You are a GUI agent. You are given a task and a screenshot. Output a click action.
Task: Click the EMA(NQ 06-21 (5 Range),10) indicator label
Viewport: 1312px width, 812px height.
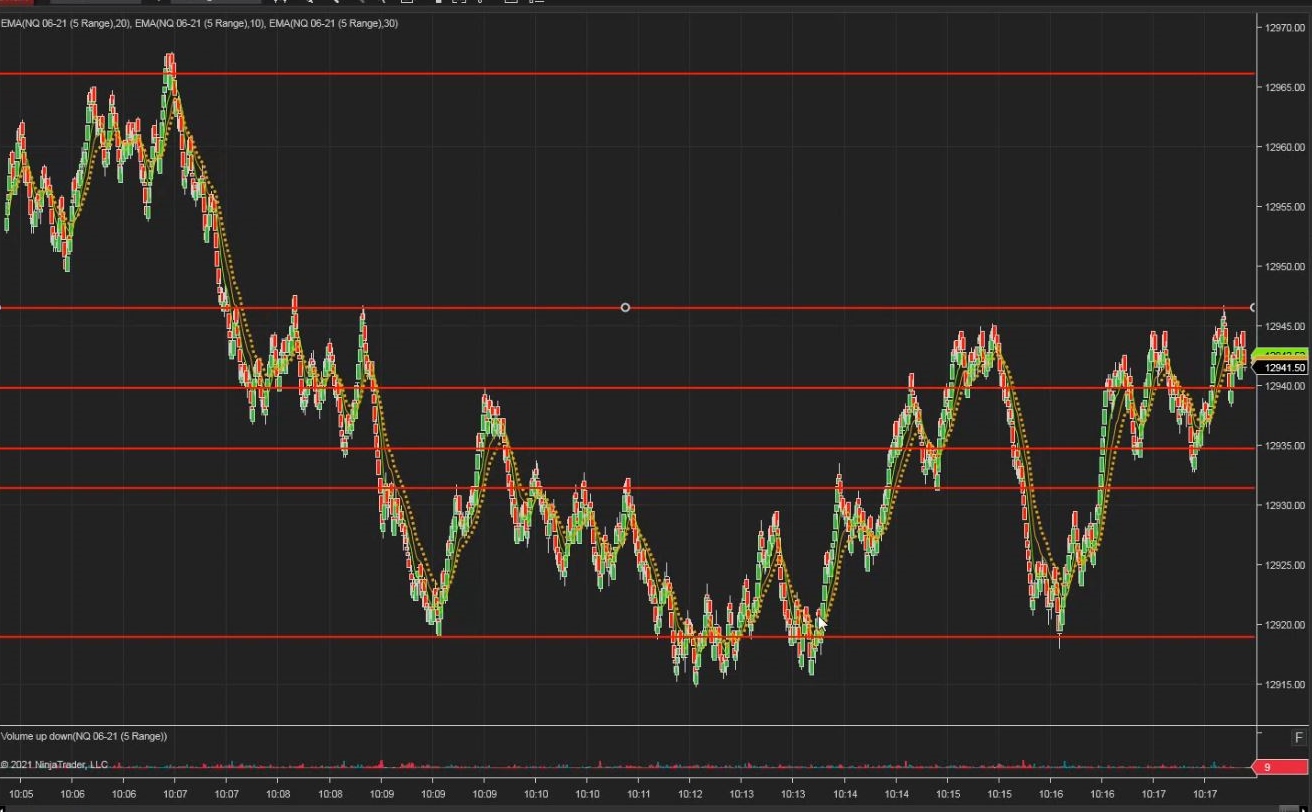pyautogui.click(x=200, y=23)
